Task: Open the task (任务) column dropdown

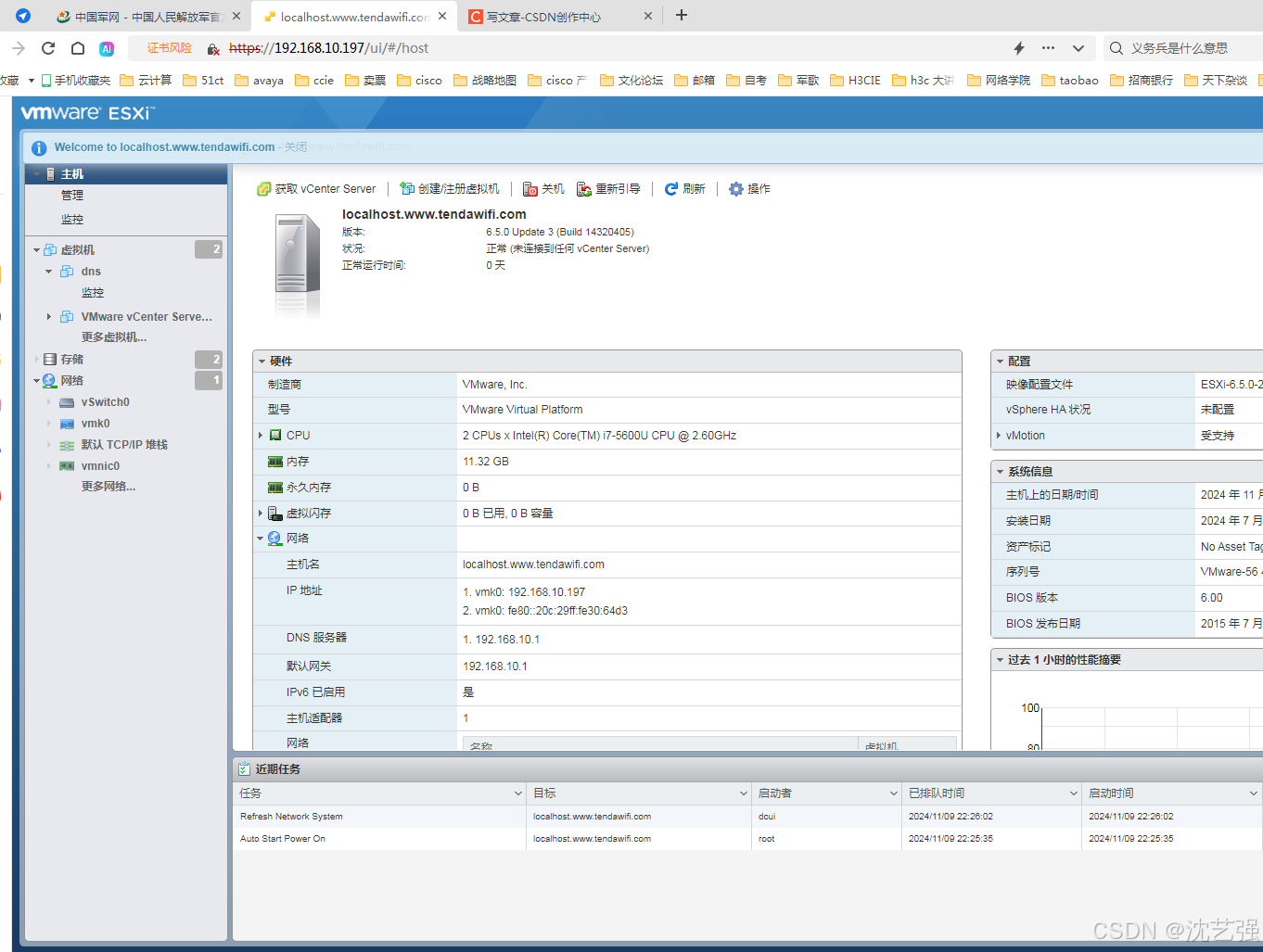Action: 518,793
